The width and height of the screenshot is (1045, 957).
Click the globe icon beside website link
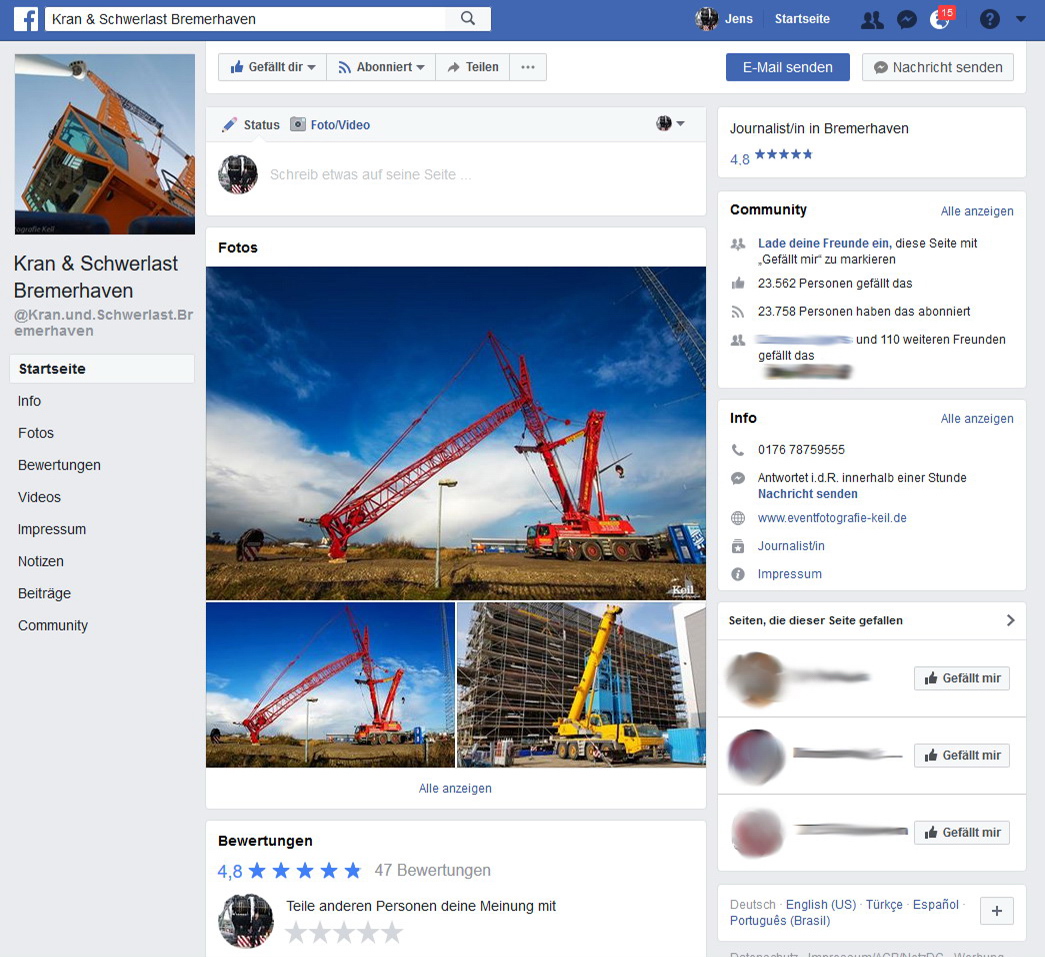pyautogui.click(x=738, y=518)
